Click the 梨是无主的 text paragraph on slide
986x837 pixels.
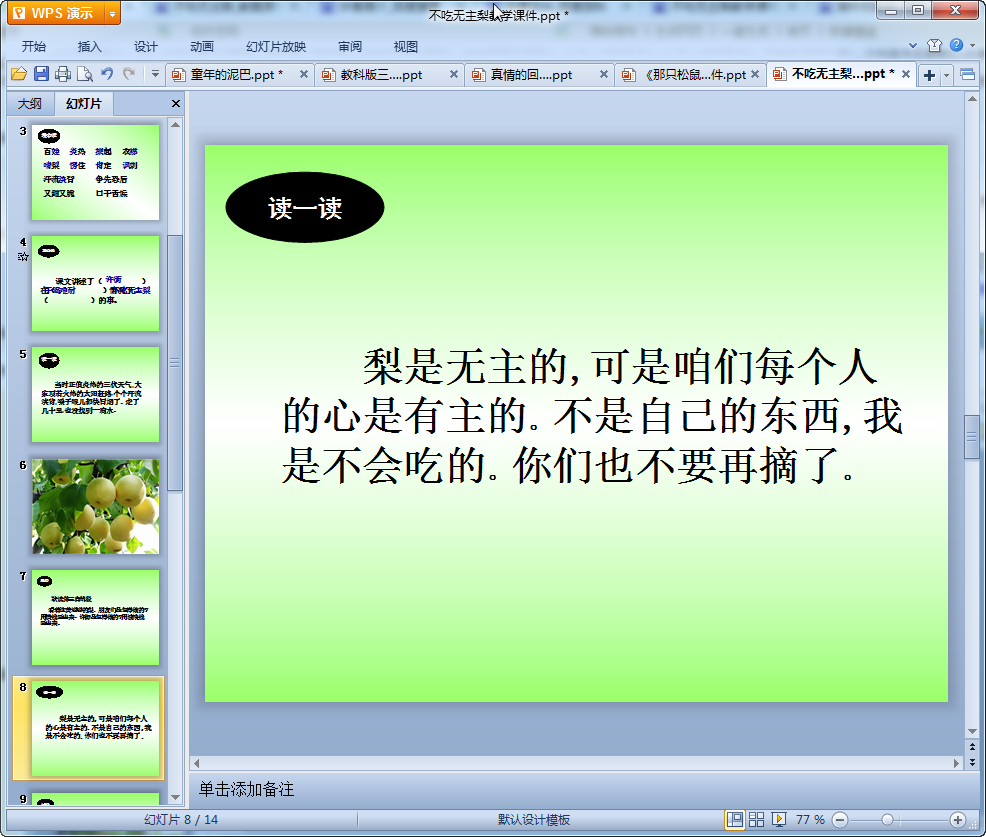tap(591, 416)
